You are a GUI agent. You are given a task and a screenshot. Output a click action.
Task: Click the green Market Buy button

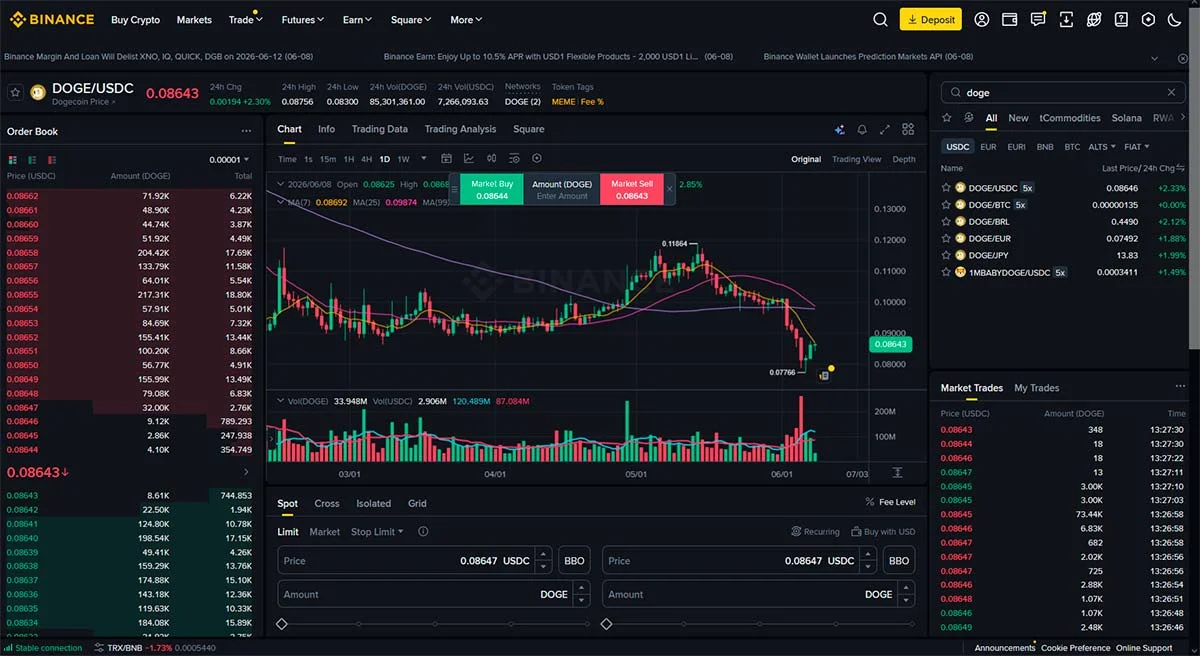(492, 190)
